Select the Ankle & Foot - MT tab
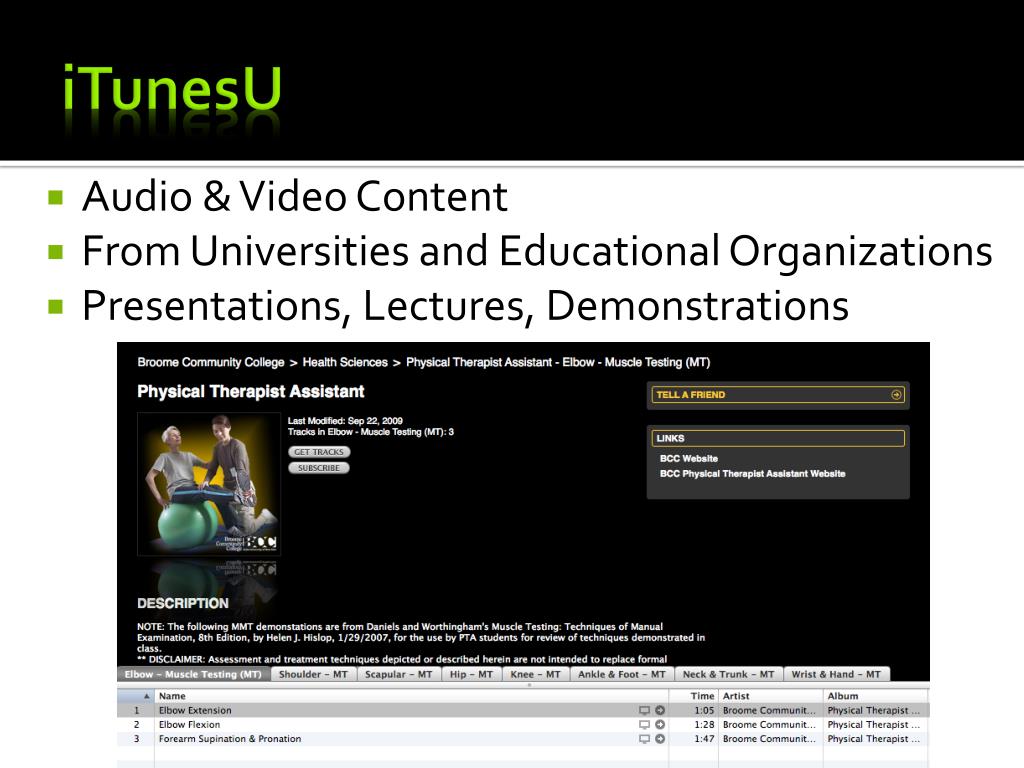The width and height of the screenshot is (1024, 768). [622, 674]
